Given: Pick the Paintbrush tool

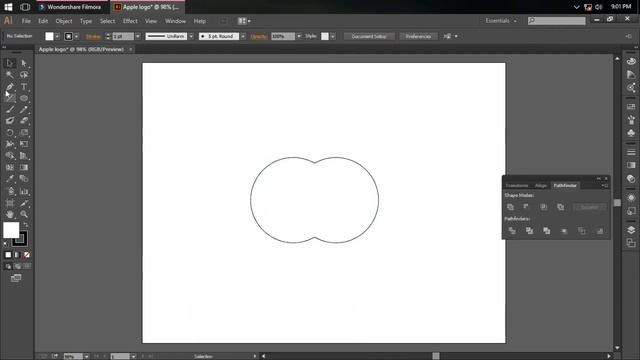Looking at the screenshot, I should [x=10, y=109].
